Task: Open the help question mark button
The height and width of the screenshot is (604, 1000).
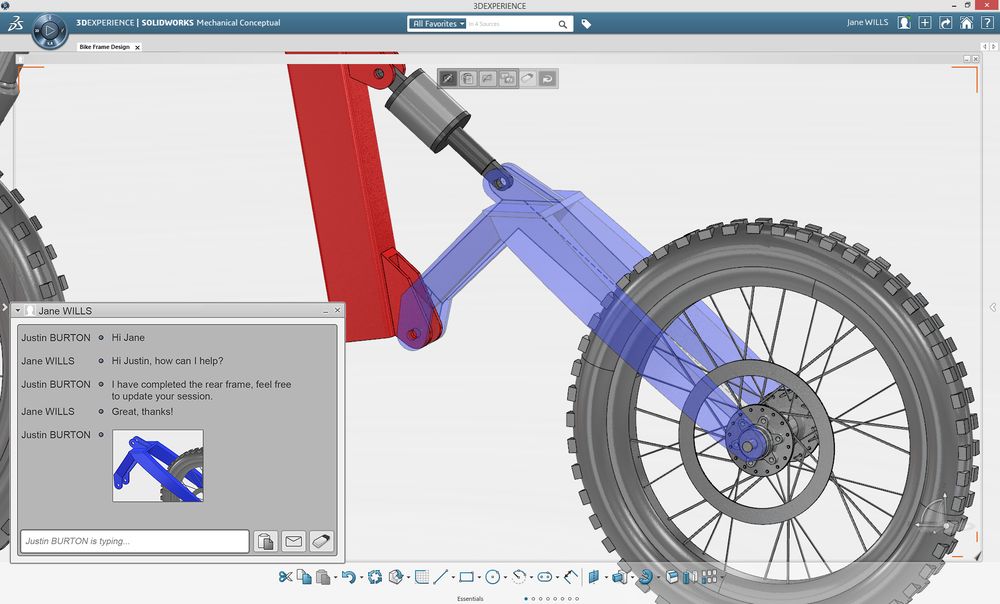Action: [x=986, y=23]
